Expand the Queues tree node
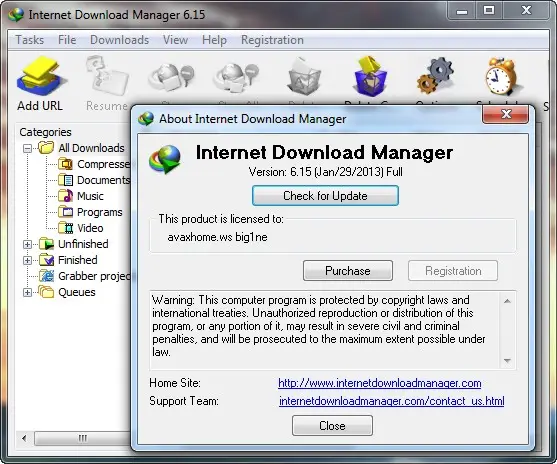 [x=27, y=292]
